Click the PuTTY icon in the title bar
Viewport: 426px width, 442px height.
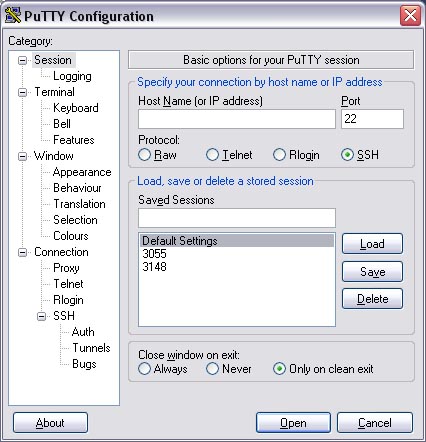(x=13, y=15)
